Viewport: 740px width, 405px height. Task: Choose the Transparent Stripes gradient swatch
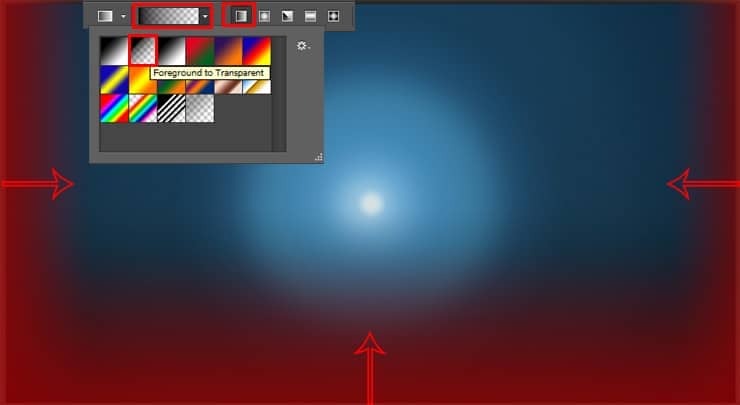(x=171, y=109)
